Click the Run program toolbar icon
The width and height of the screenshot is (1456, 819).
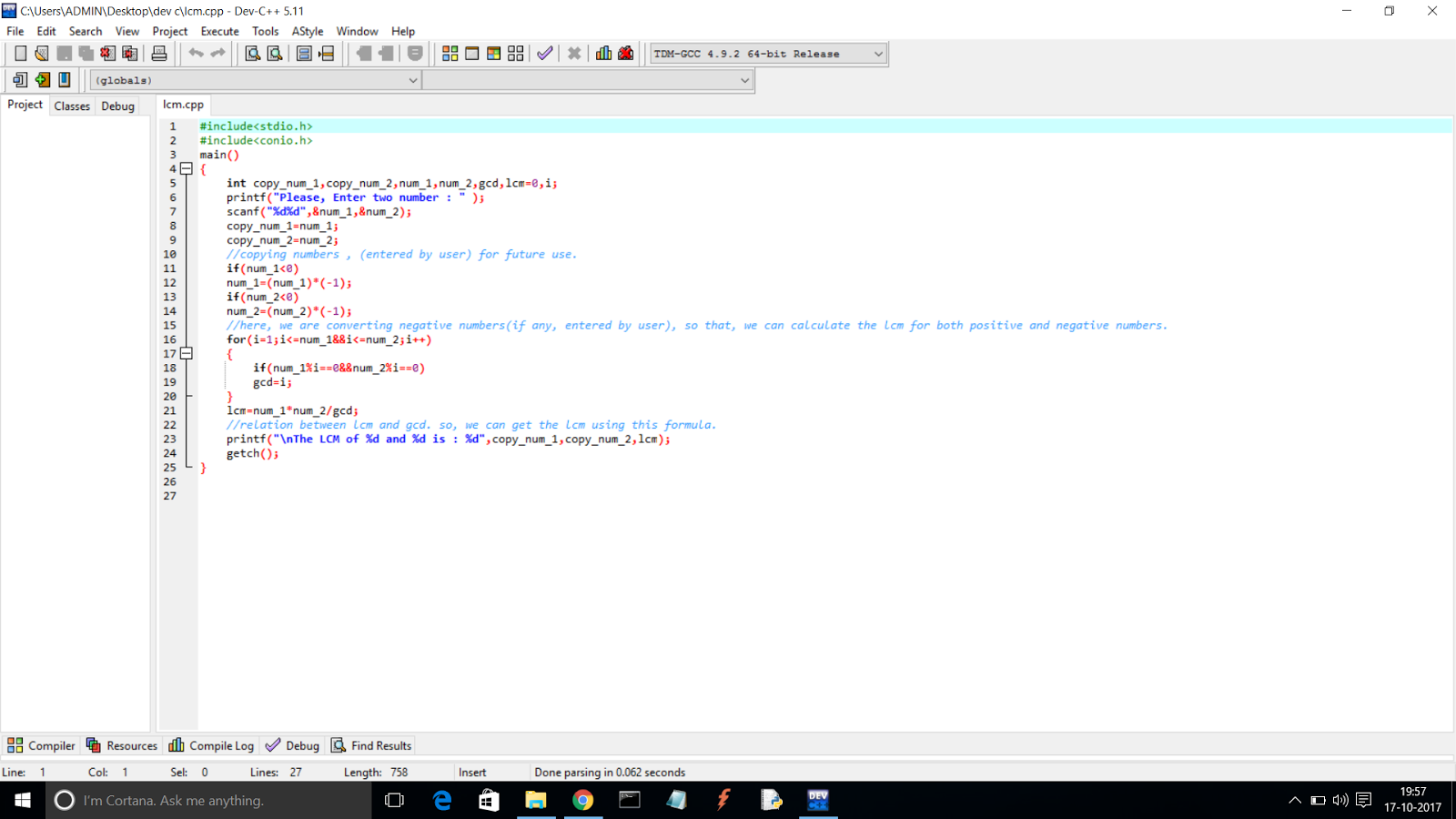pyautogui.click(x=471, y=54)
